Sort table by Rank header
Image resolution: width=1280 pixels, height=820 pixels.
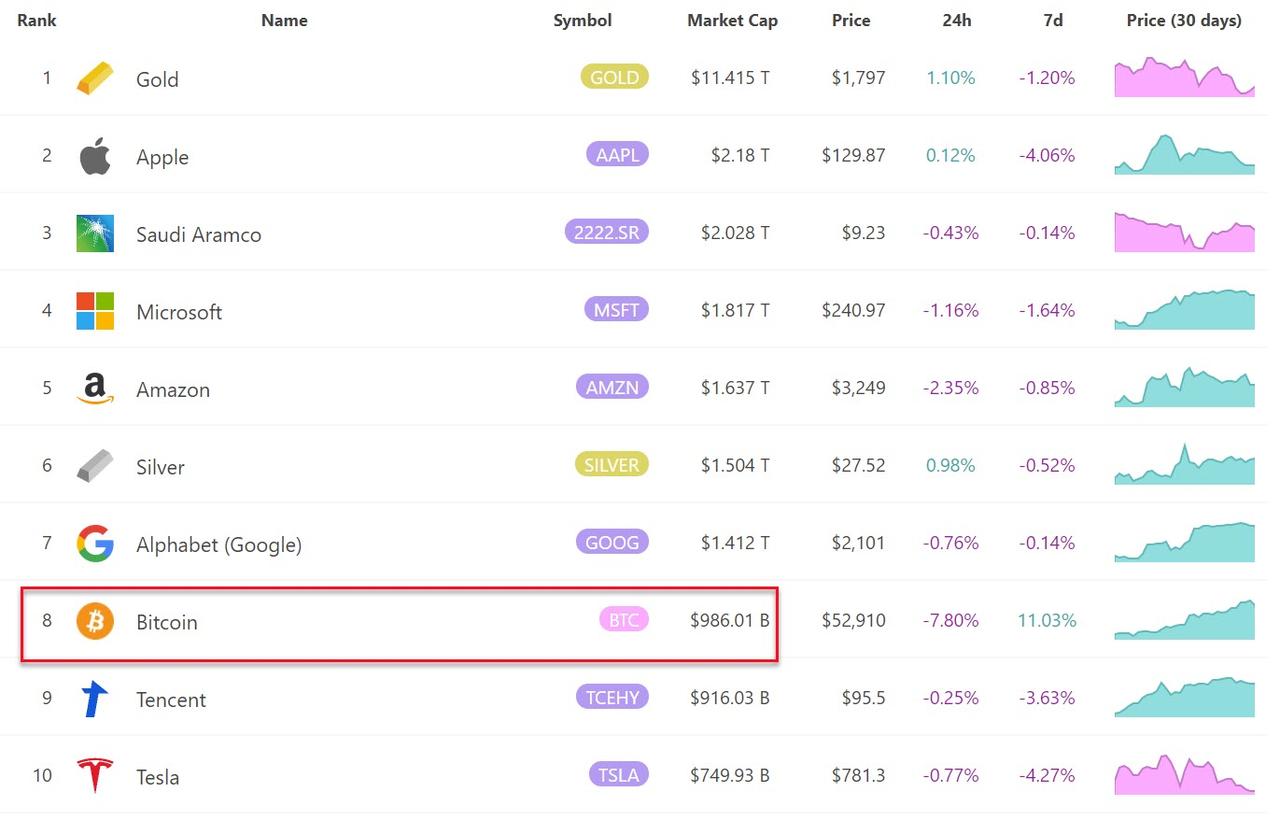37,20
